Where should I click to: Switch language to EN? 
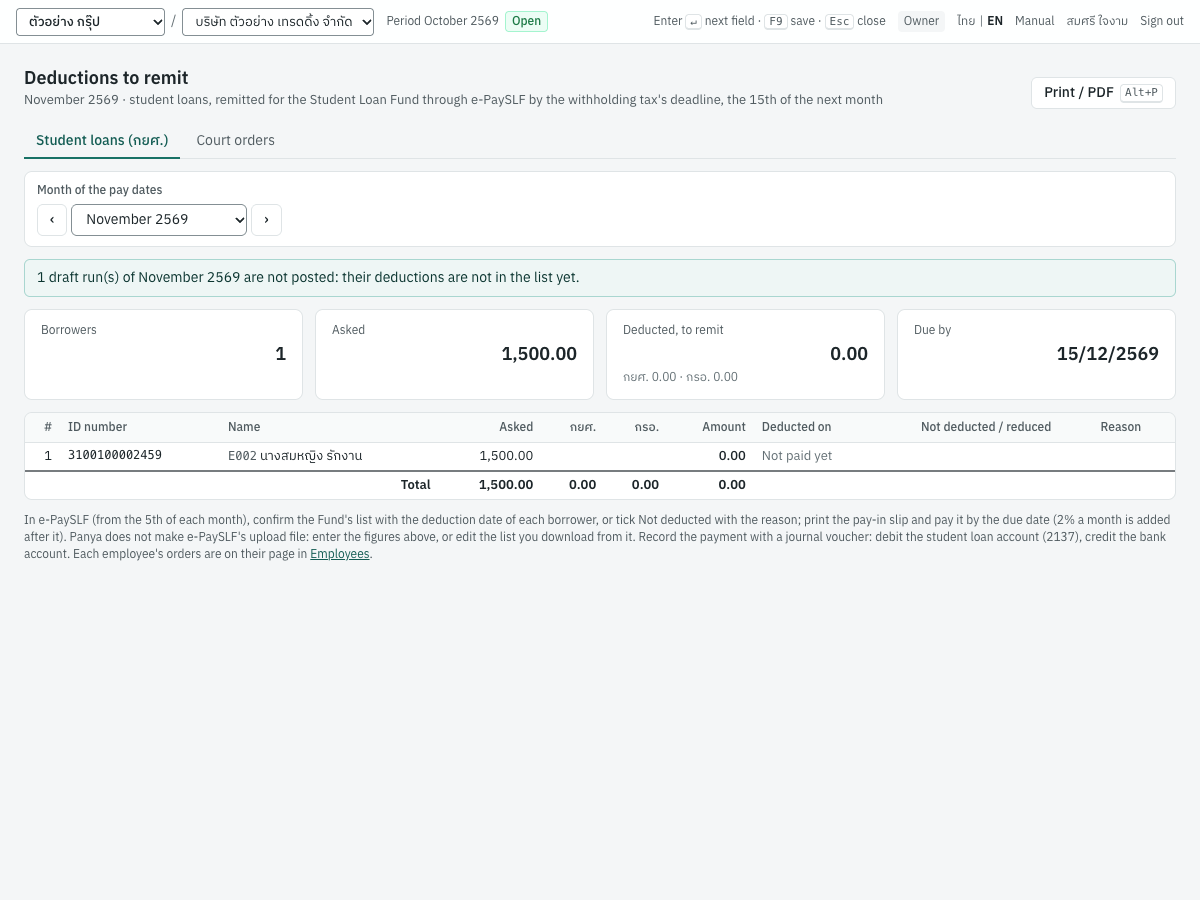click(x=995, y=21)
